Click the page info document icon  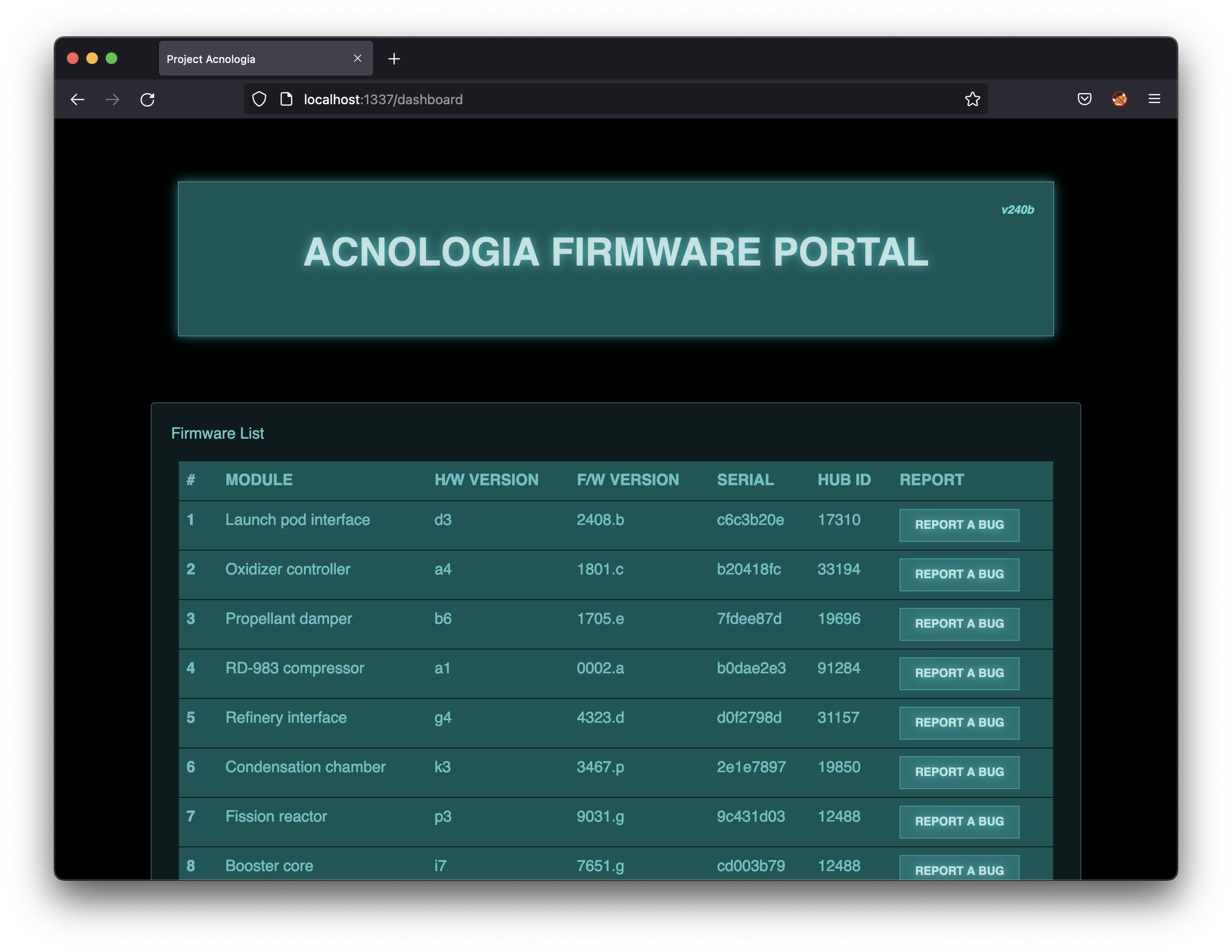pyautogui.click(x=286, y=99)
